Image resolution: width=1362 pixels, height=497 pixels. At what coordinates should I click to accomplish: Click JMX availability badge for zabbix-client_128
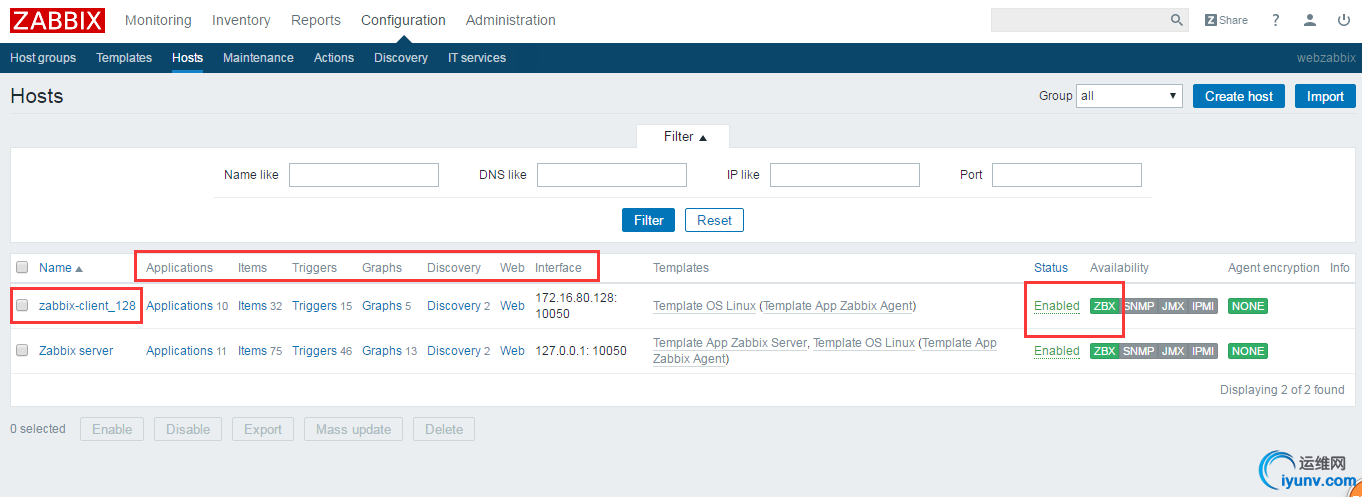1172,306
